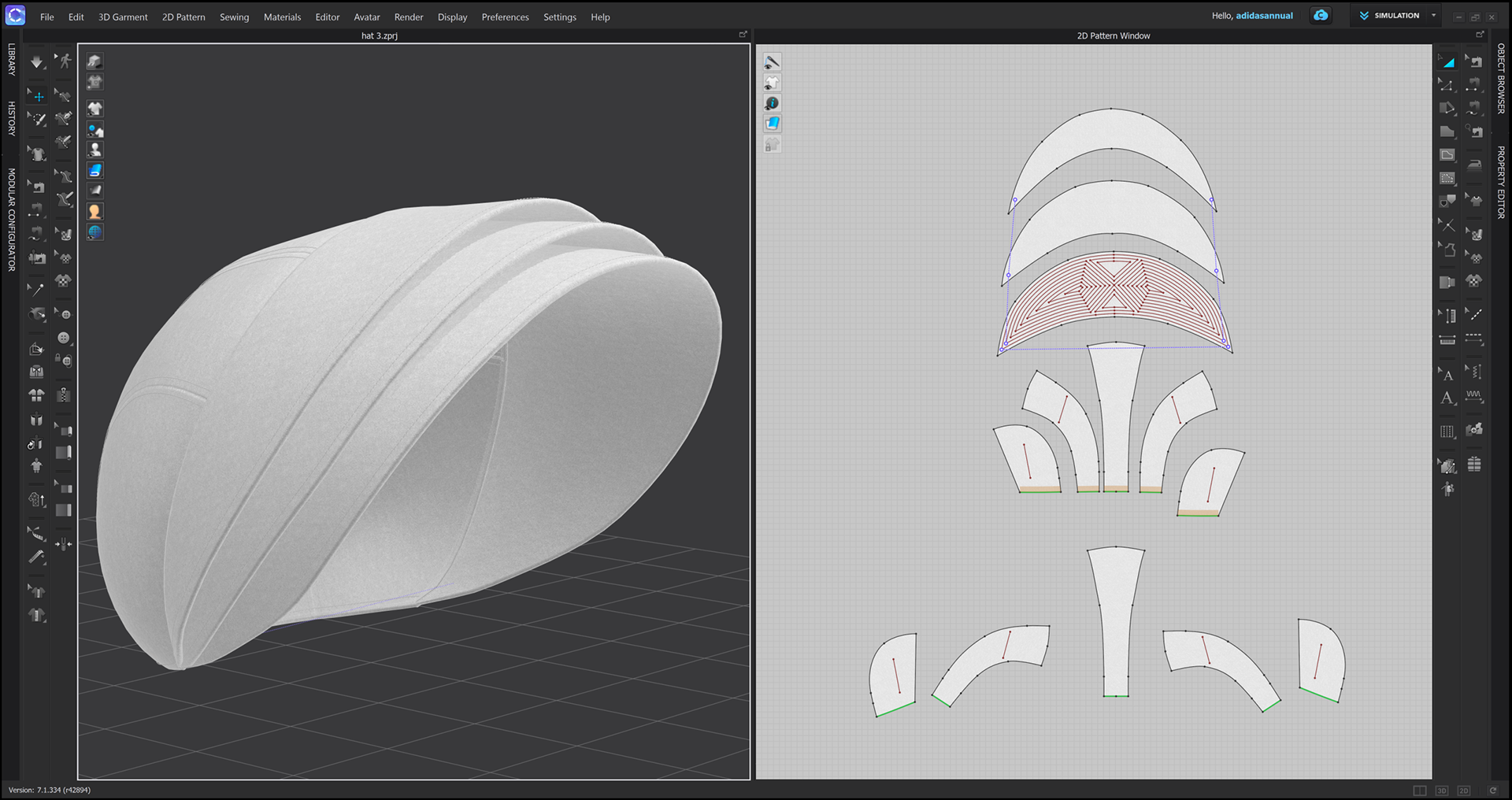Viewport: 1512px width, 800px height.
Task: Select the Sewing machine tool in the left toolbar
Action: 36,187
